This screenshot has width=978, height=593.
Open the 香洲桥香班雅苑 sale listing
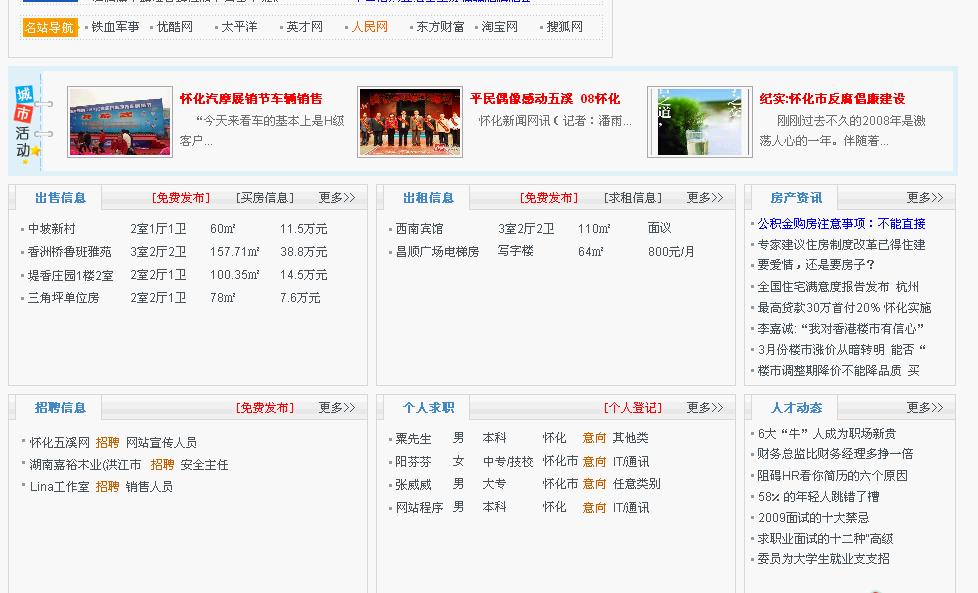(70, 252)
